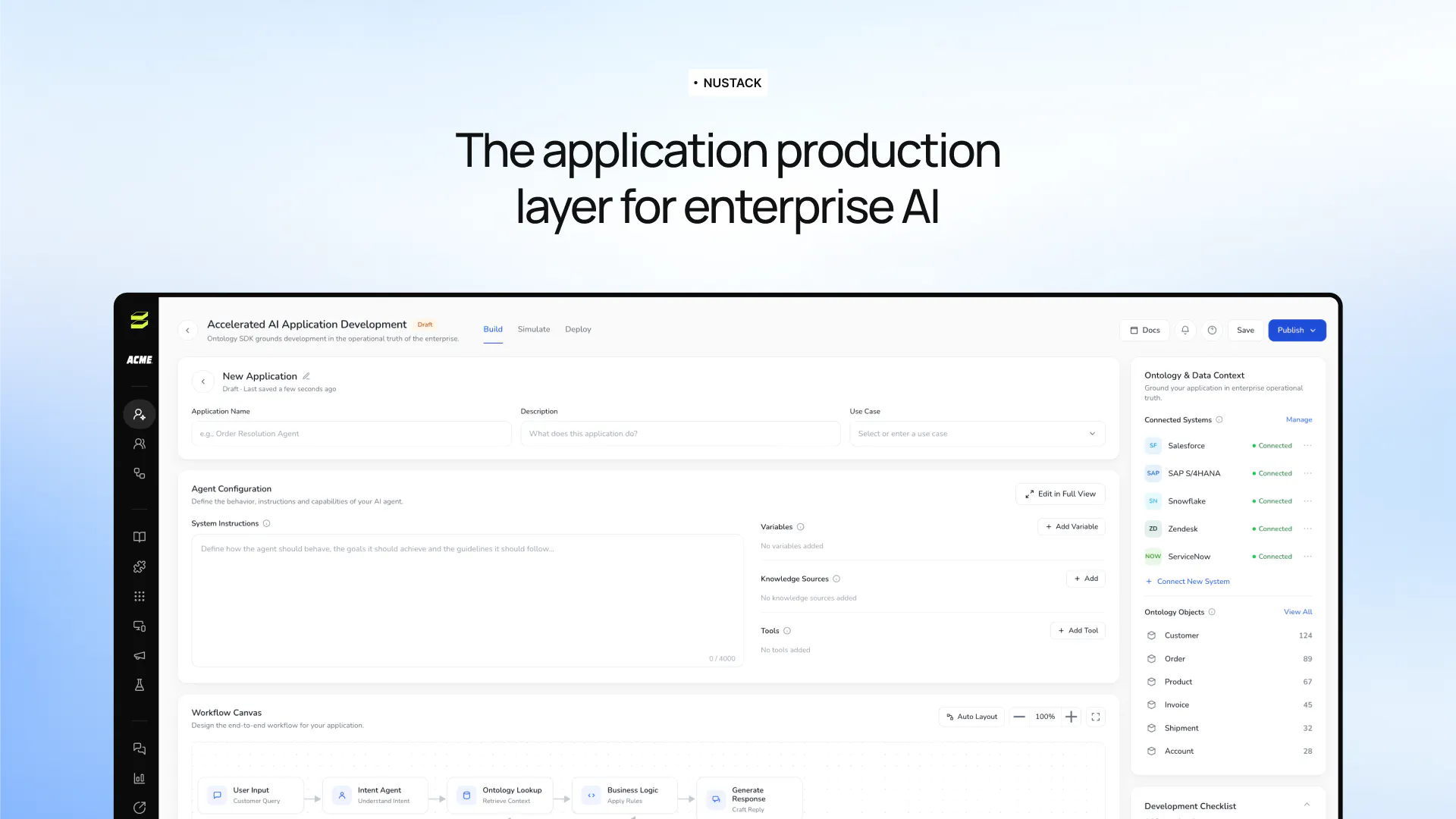The height and width of the screenshot is (819, 1456).
Task: Open the apps grid sidebar icon
Action: tap(140, 596)
